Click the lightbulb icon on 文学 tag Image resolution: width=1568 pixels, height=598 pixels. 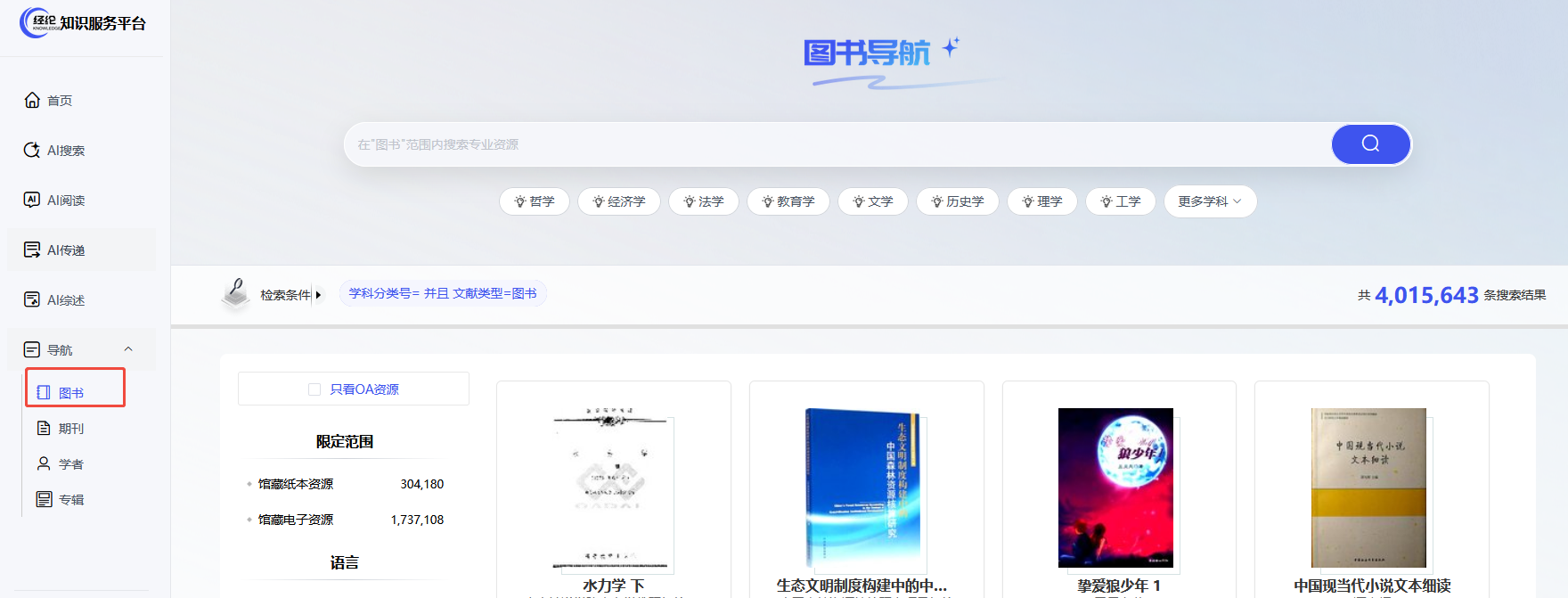[x=859, y=201]
